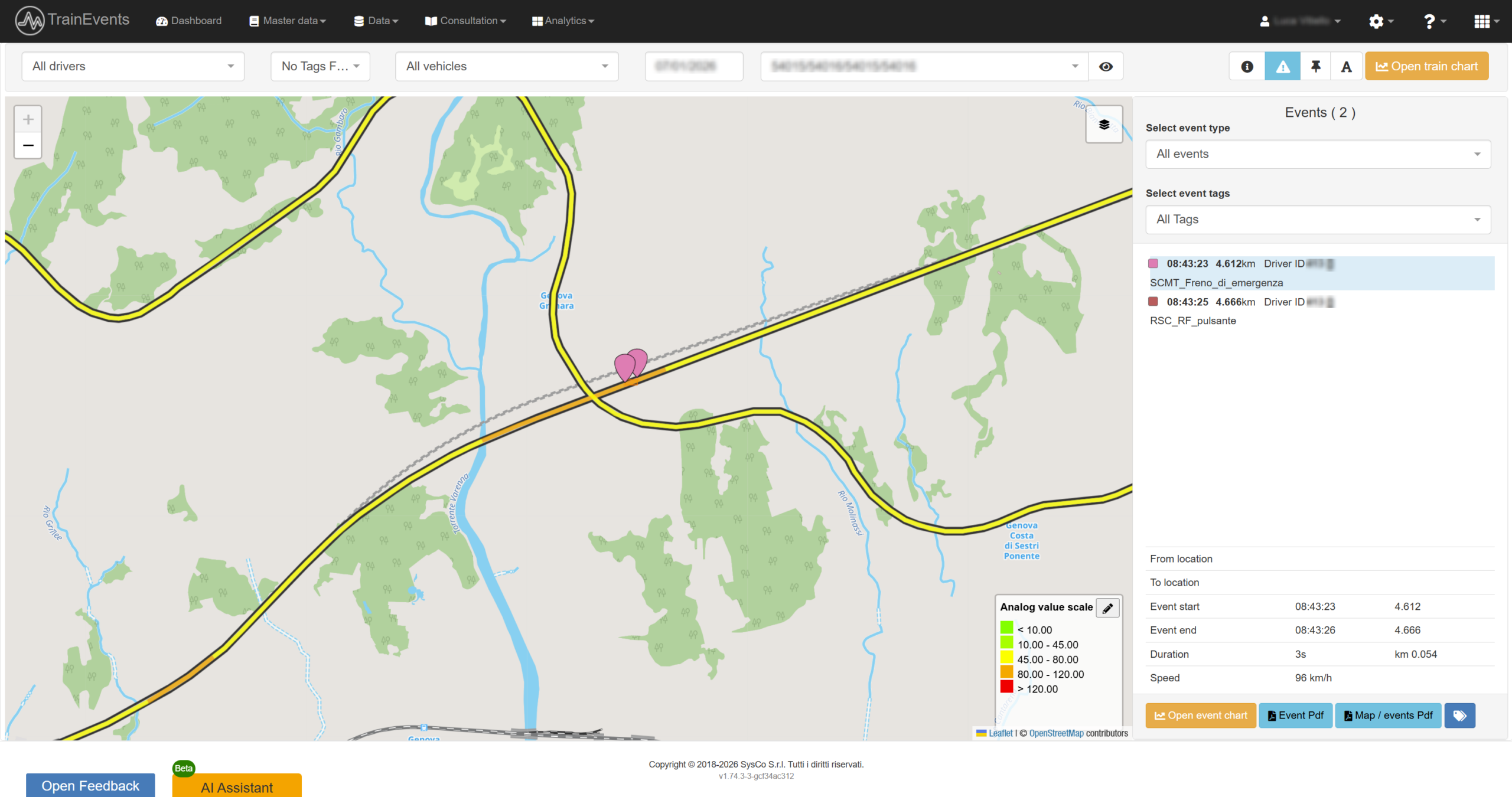1512x797 pixels.
Task: Toggle the warning triangle events button
Action: pyautogui.click(x=1282, y=67)
